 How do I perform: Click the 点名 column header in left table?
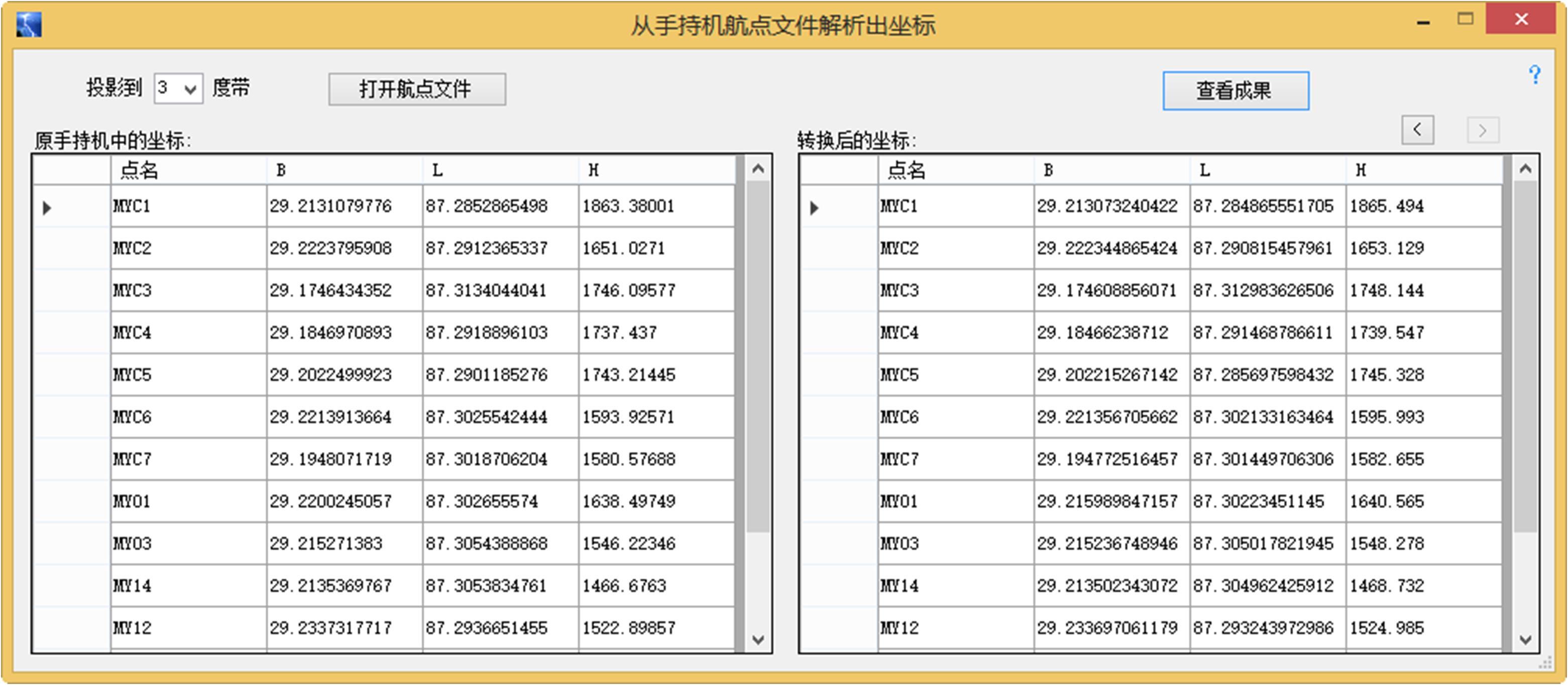click(189, 170)
